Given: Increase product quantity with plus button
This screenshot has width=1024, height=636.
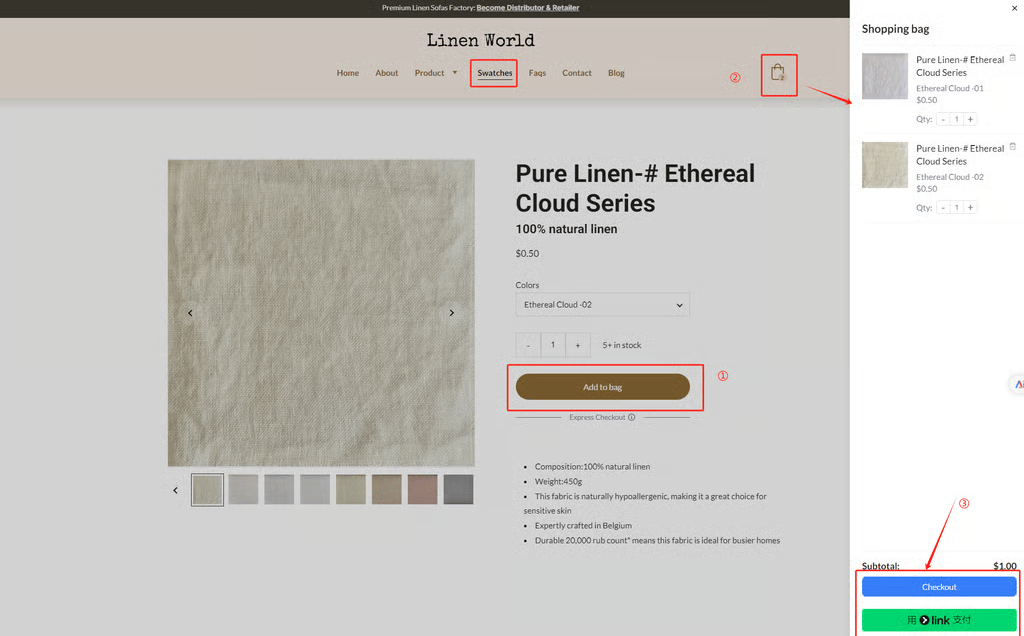Looking at the screenshot, I should (577, 345).
